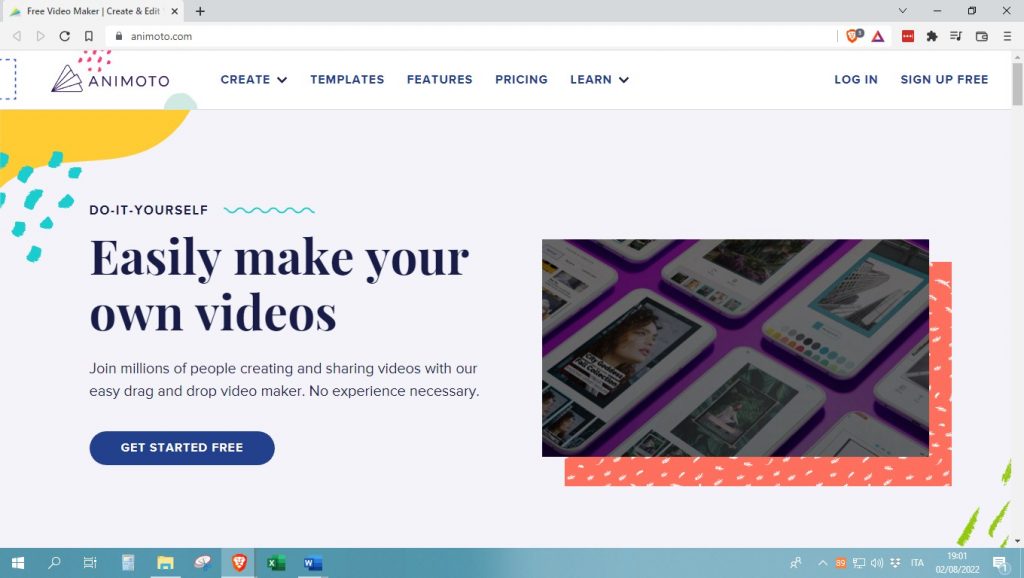Select the Pricing menu item
The width and height of the screenshot is (1024, 578).
[521, 79]
